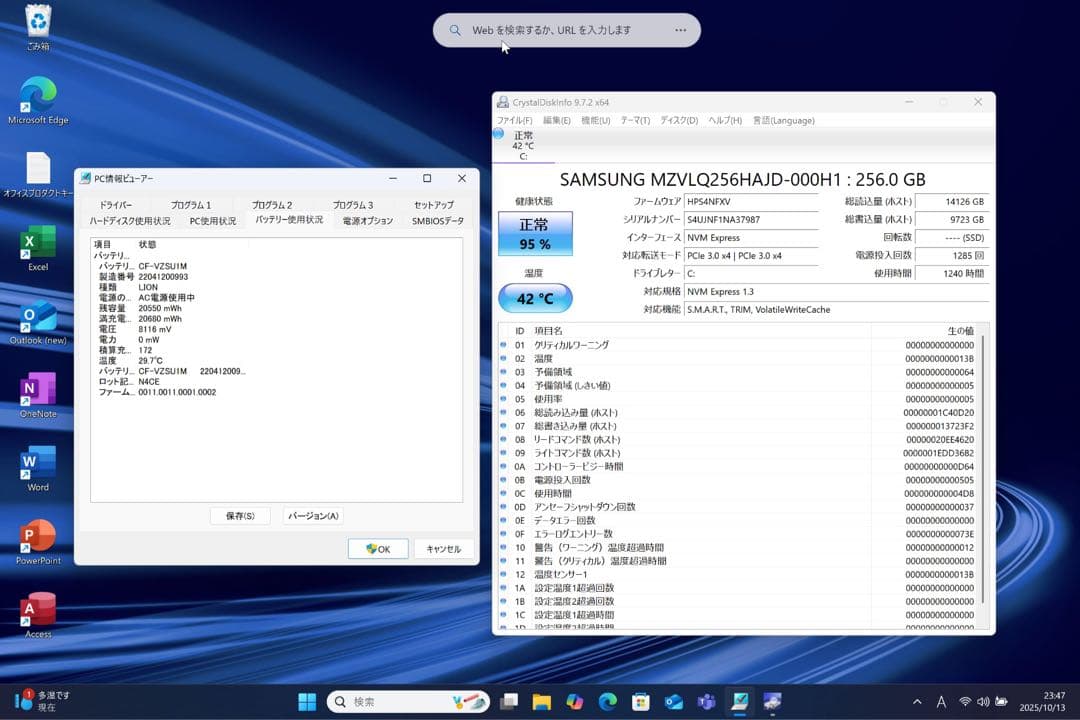
Task: Switch to the ハードディスク使用状況 tab
Action: tap(129, 221)
